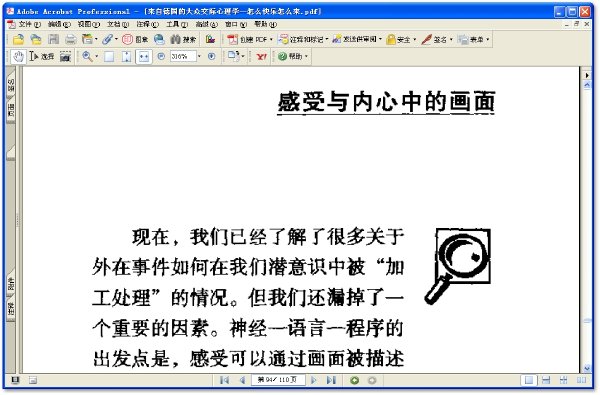Set view to Fit Page icon

click(x=126, y=57)
